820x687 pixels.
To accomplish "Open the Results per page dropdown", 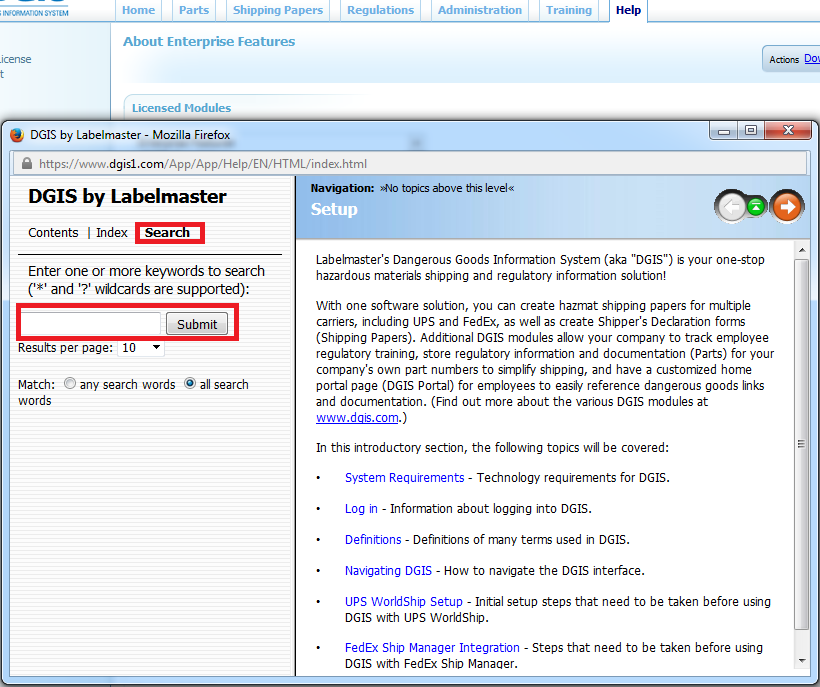I will click(141, 348).
